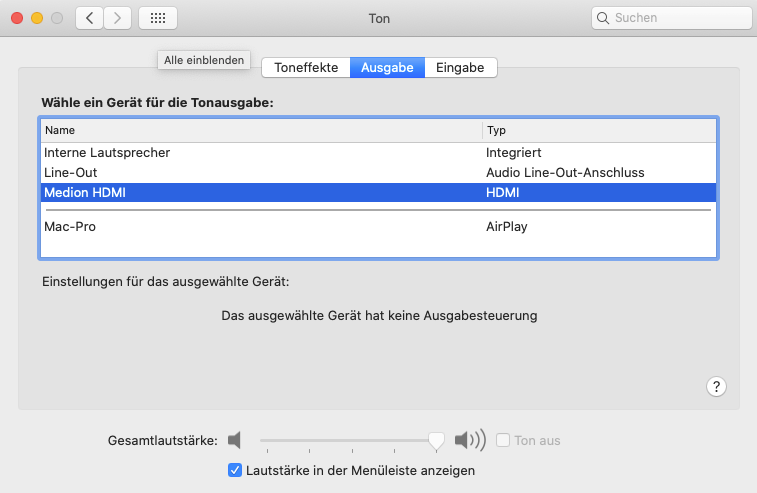Switch to the Toneffekte tab
This screenshot has width=757, height=493.
click(x=306, y=68)
